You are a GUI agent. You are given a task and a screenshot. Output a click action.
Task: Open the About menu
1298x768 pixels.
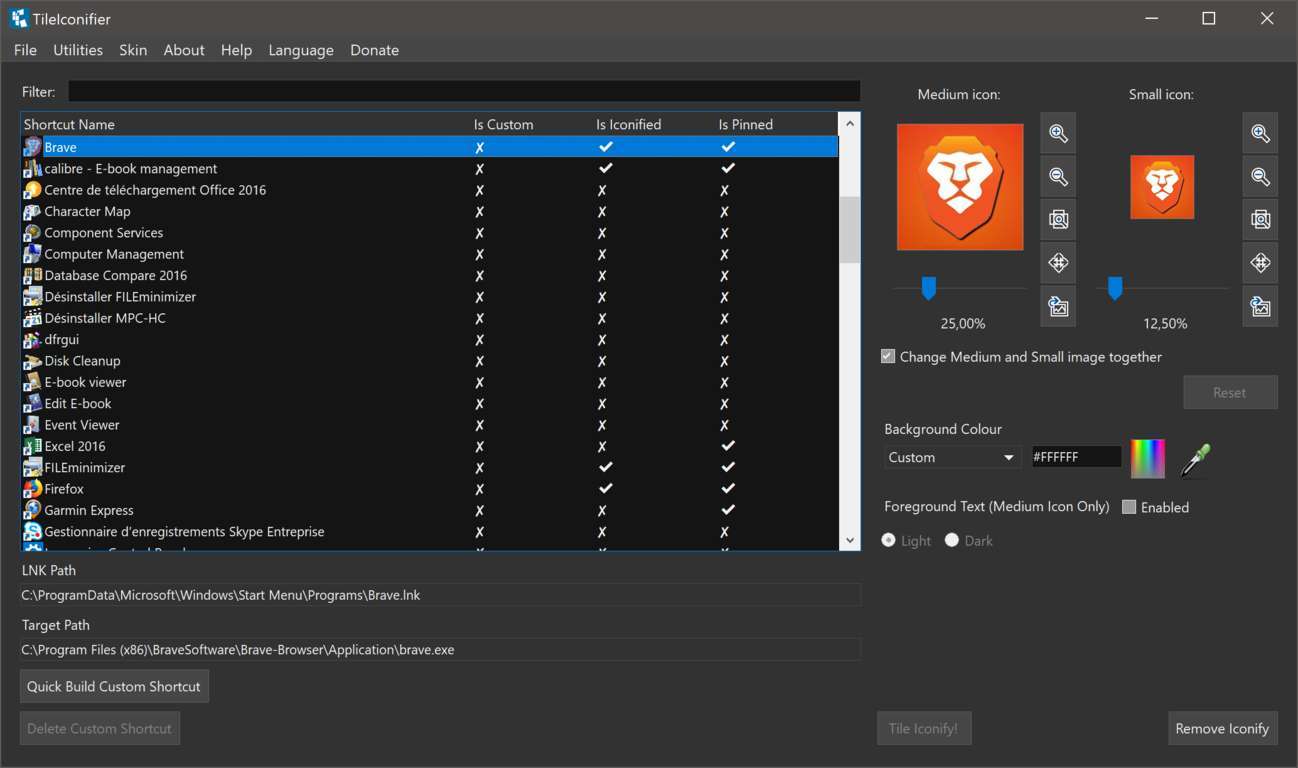[184, 50]
